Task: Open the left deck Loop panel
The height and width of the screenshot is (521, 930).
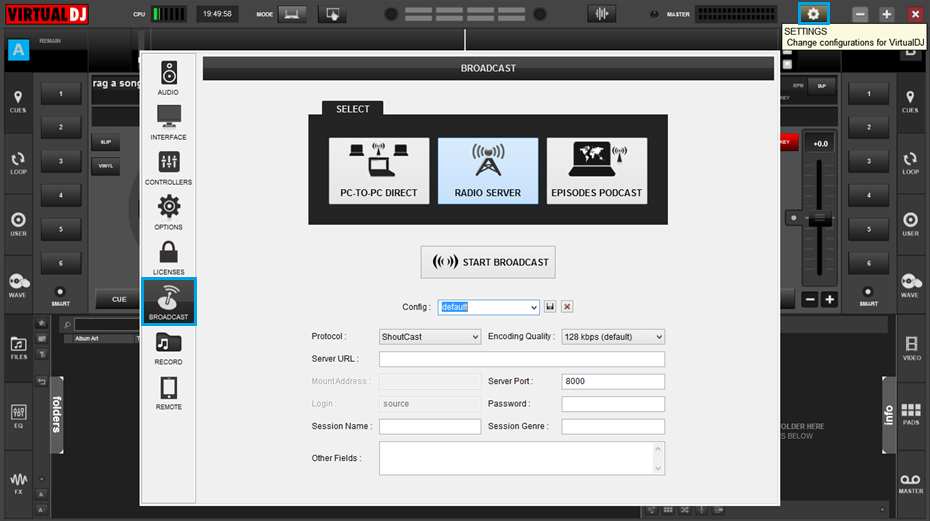Action: 18,163
